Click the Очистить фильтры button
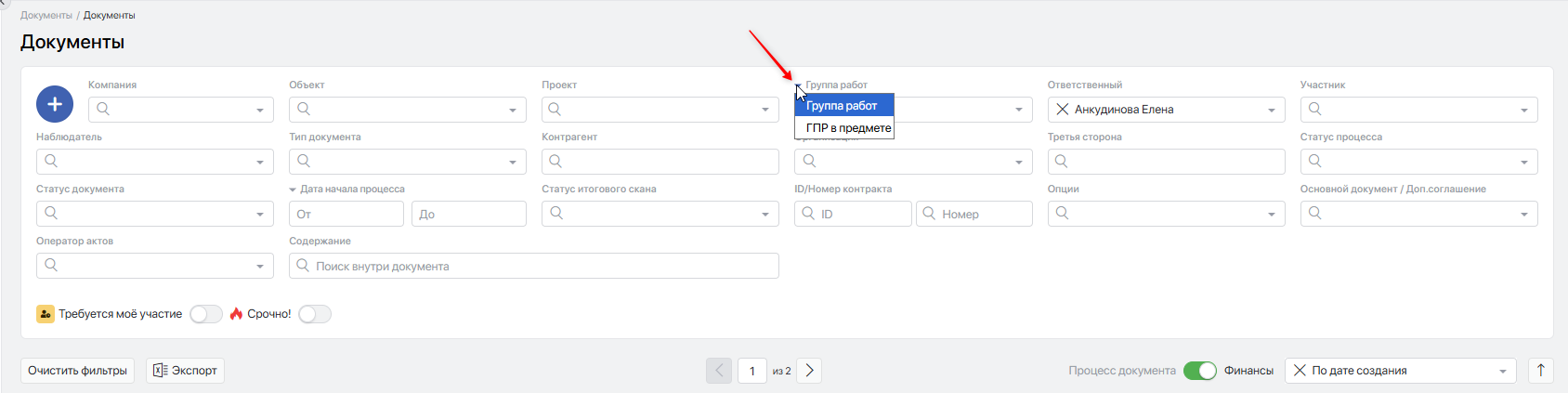Image resolution: width=1568 pixels, height=393 pixels. (x=77, y=371)
